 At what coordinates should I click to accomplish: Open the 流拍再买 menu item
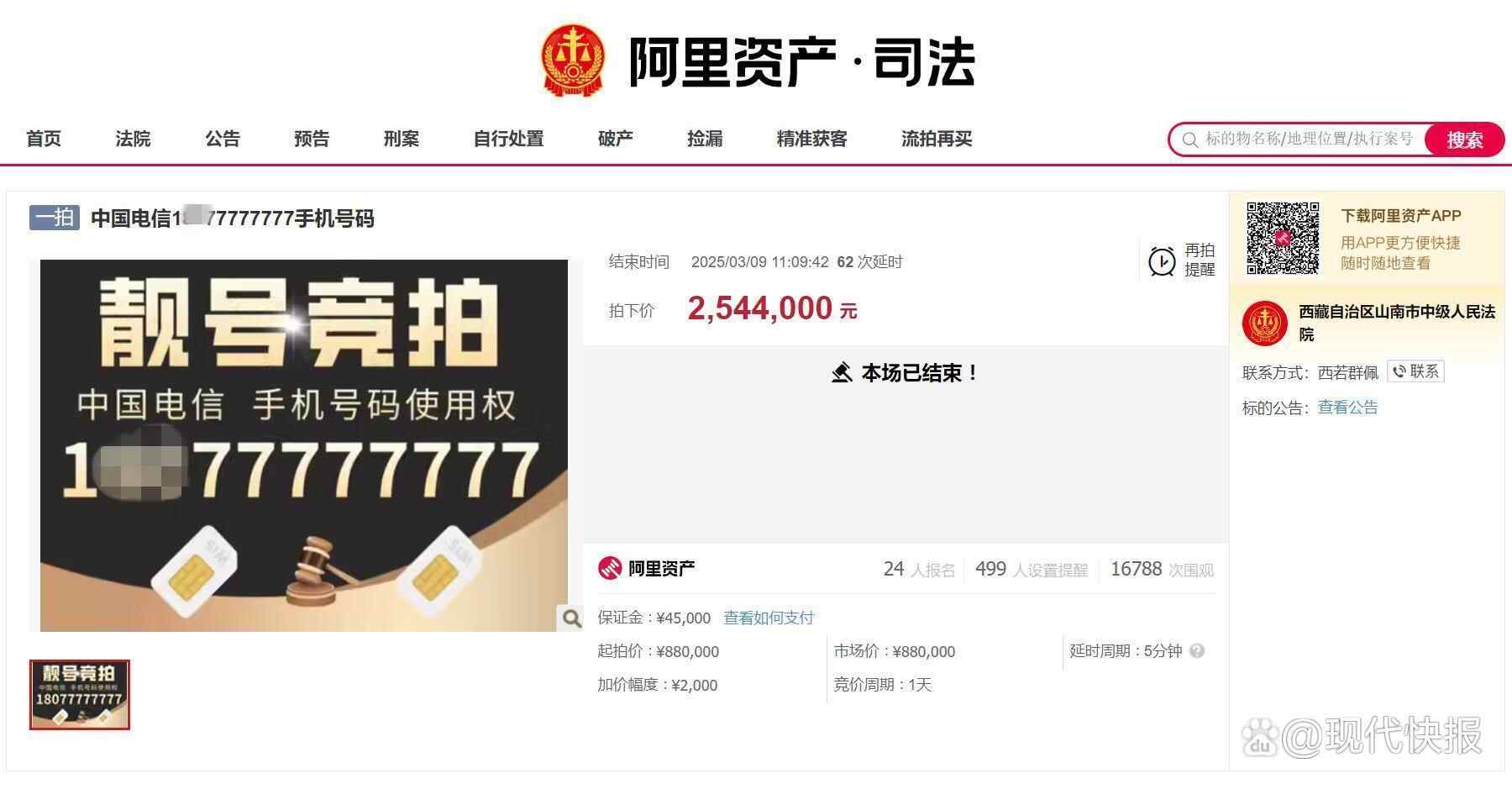[x=937, y=139]
